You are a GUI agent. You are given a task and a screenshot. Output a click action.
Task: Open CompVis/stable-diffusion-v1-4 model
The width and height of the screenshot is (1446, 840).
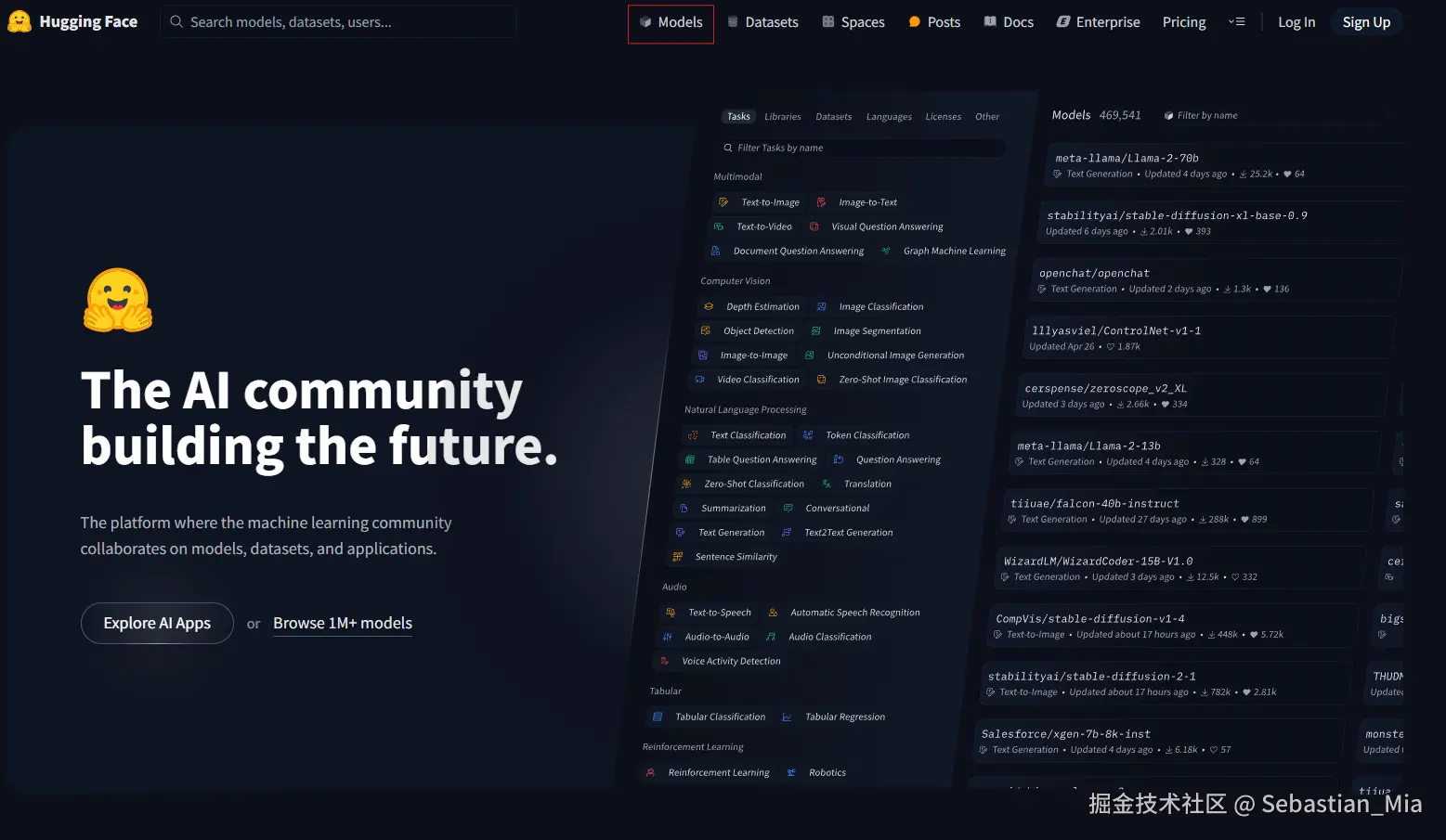1174,626
